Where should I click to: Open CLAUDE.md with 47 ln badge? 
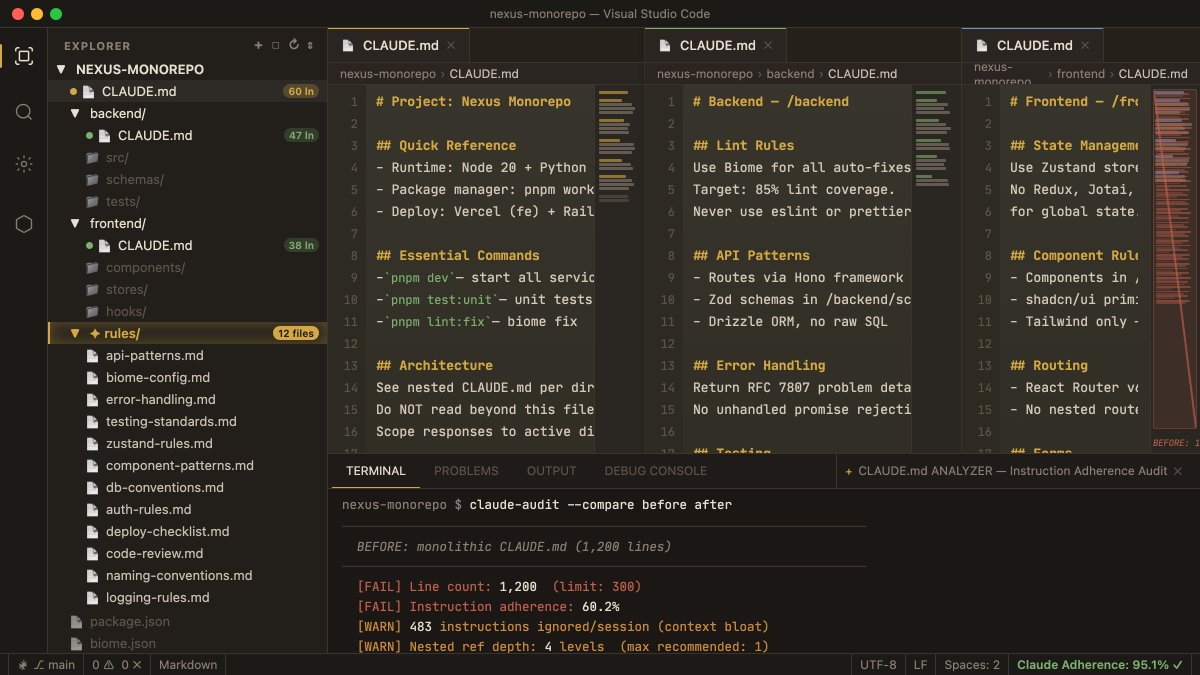point(187,136)
